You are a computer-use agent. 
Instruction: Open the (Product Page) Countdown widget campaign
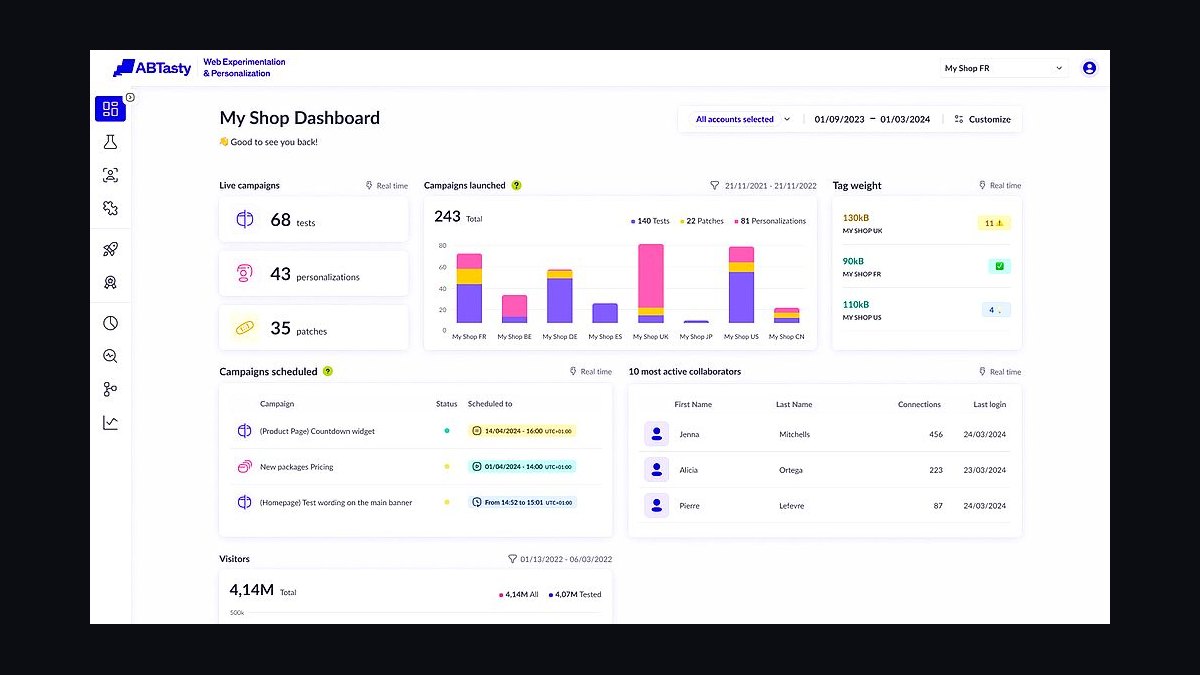point(317,431)
